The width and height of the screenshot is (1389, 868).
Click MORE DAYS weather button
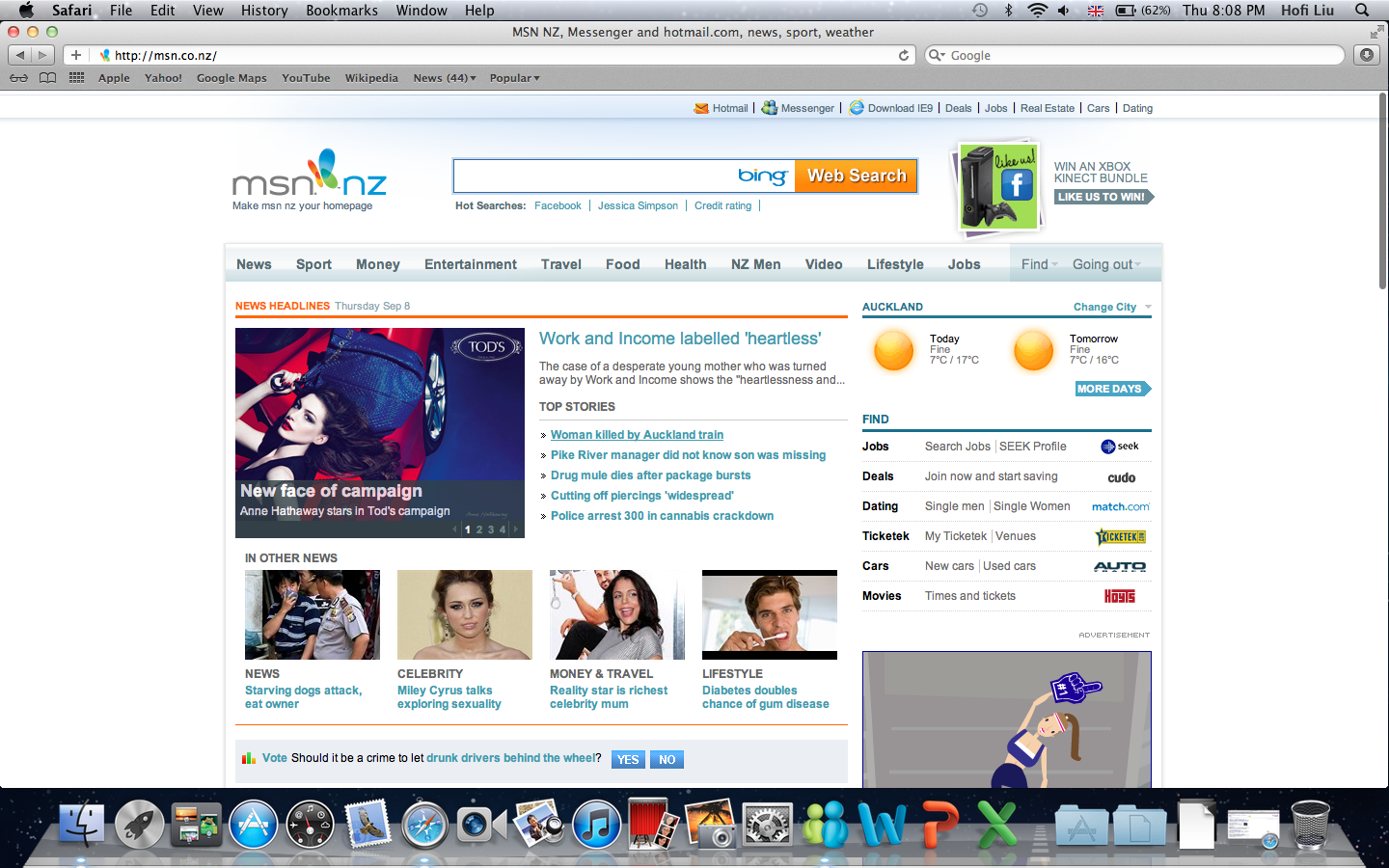pos(1112,389)
